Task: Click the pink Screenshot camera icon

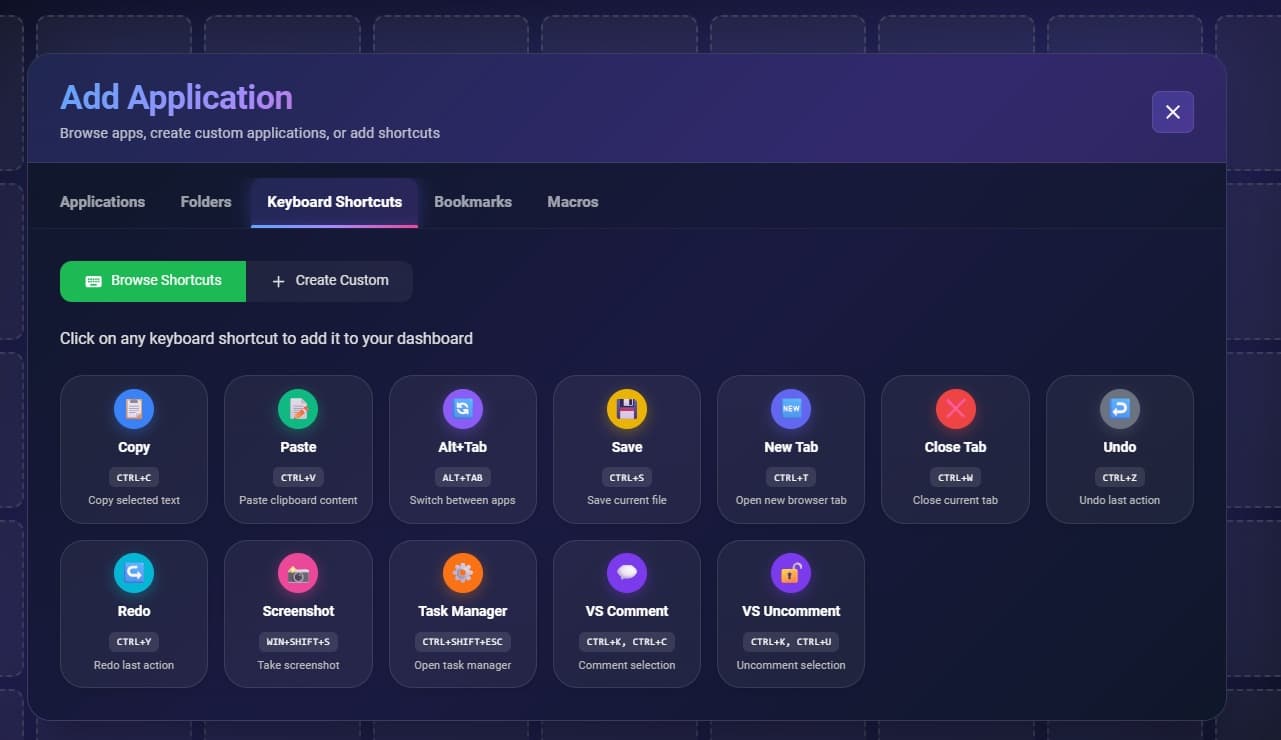Action: [x=298, y=573]
